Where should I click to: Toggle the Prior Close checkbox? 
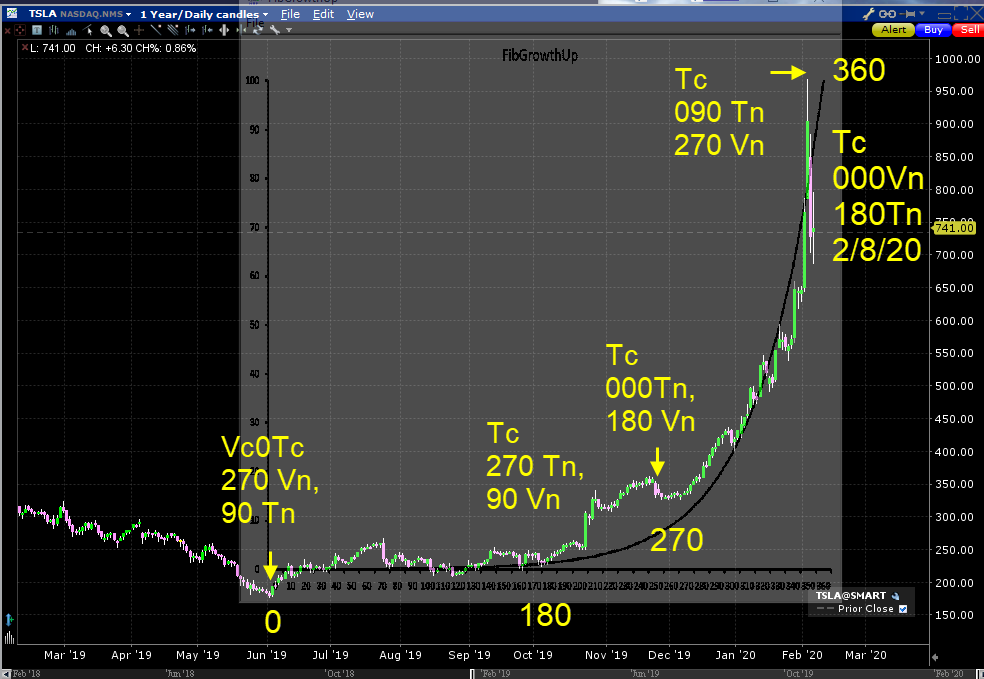pos(903,609)
